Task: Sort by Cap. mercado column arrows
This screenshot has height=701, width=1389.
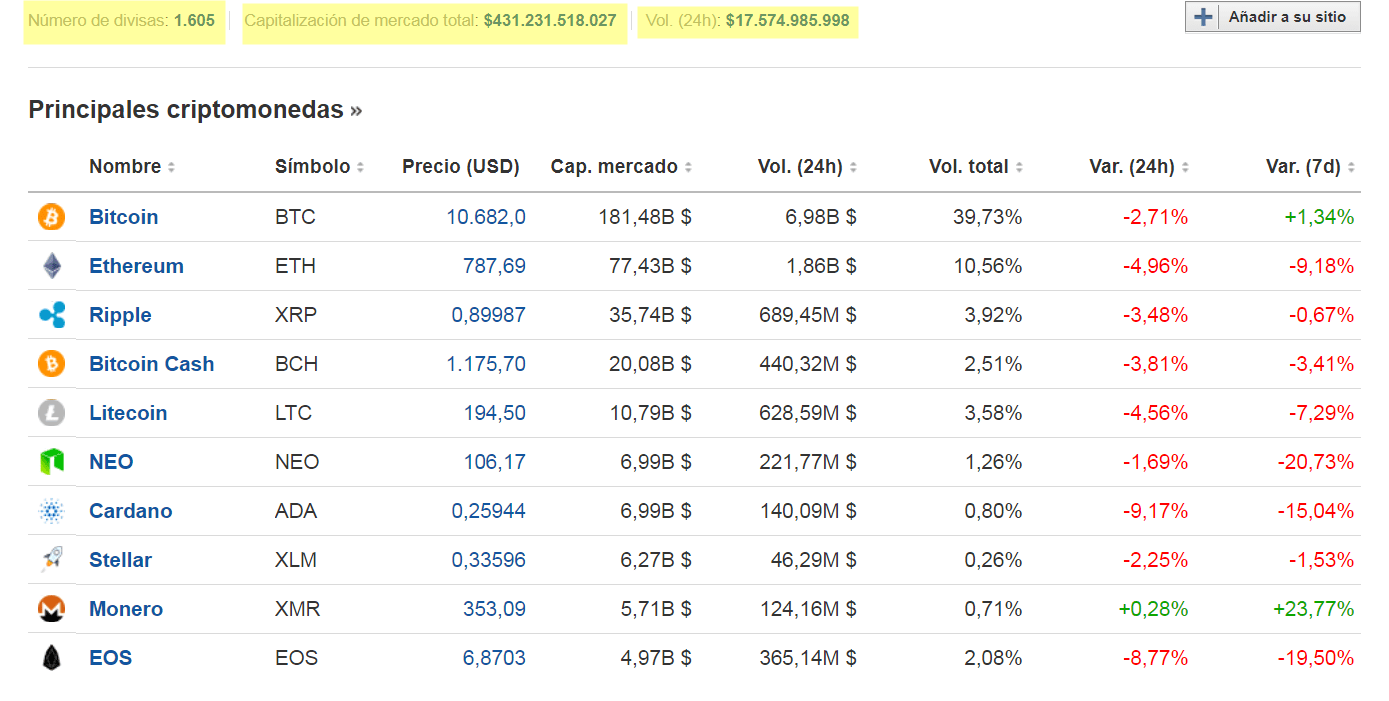Action: click(689, 168)
